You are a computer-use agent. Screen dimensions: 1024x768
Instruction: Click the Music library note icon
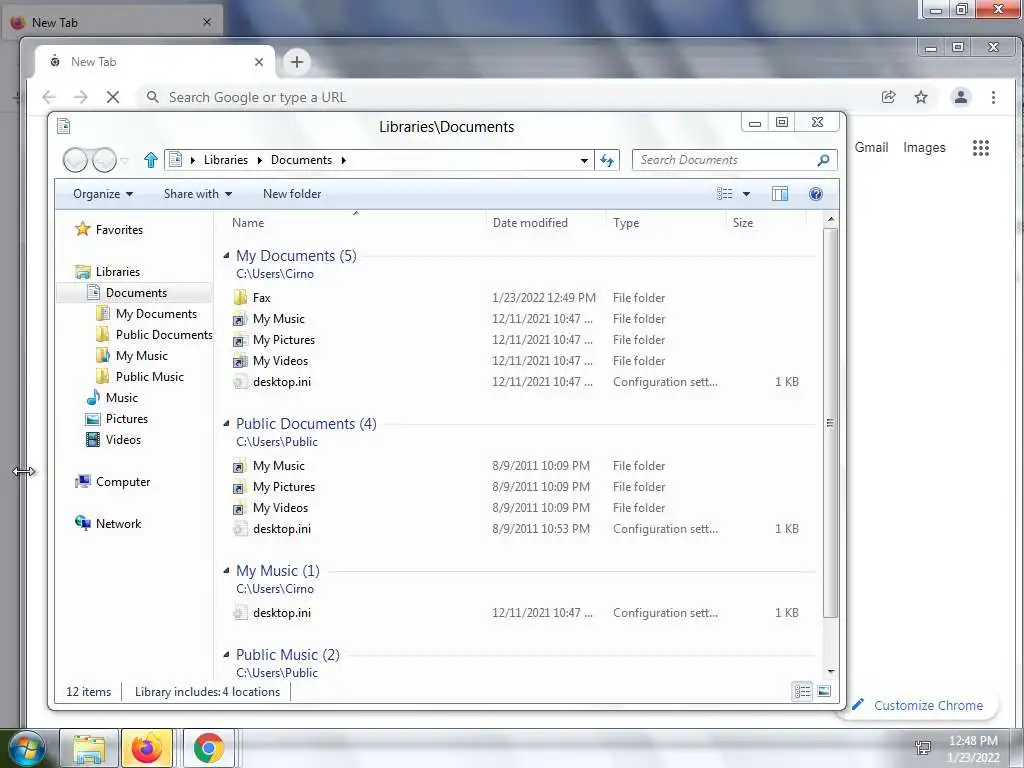tap(93, 398)
